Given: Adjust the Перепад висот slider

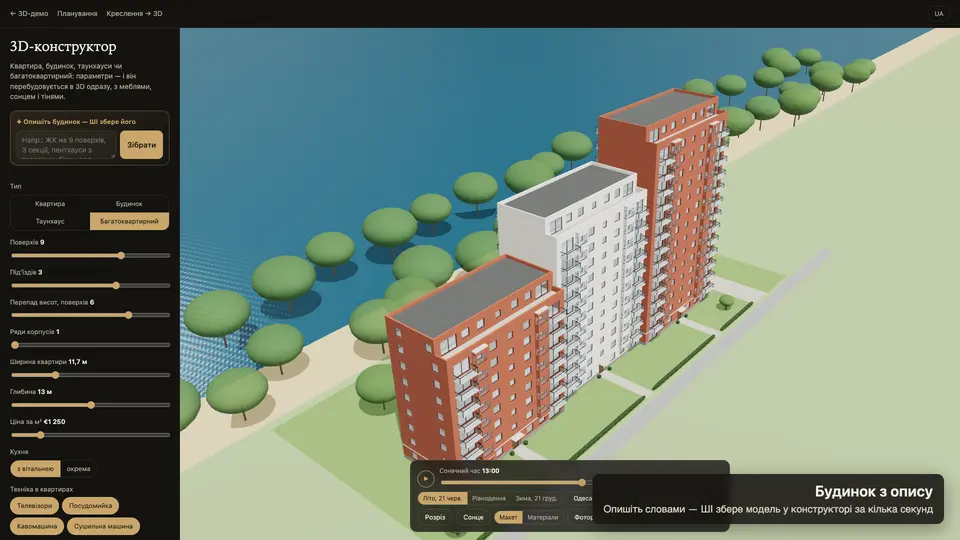Looking at the screenshot, I should [90, 315].
